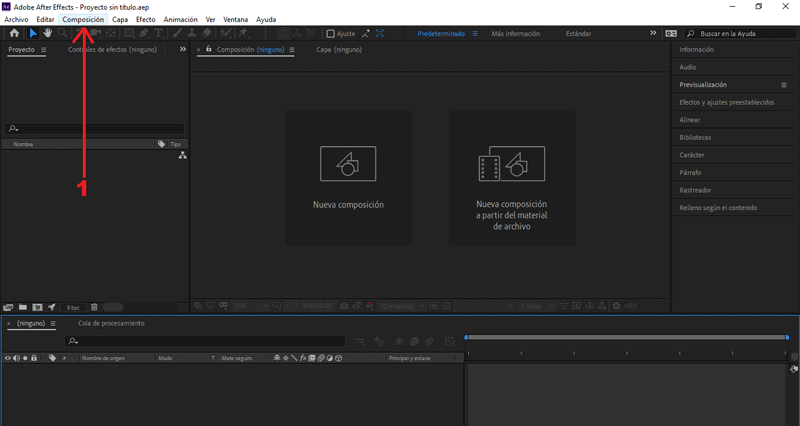Open the Composición menu
This screenshot has height=426, width=800.
tap(82, 19)
